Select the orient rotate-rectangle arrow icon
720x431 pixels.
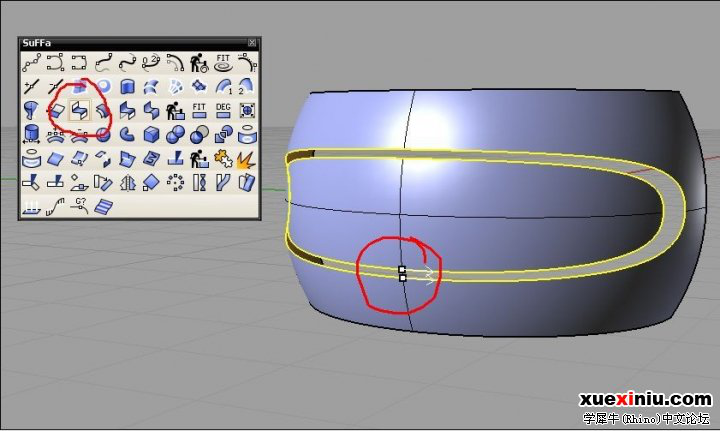(103, 183)
